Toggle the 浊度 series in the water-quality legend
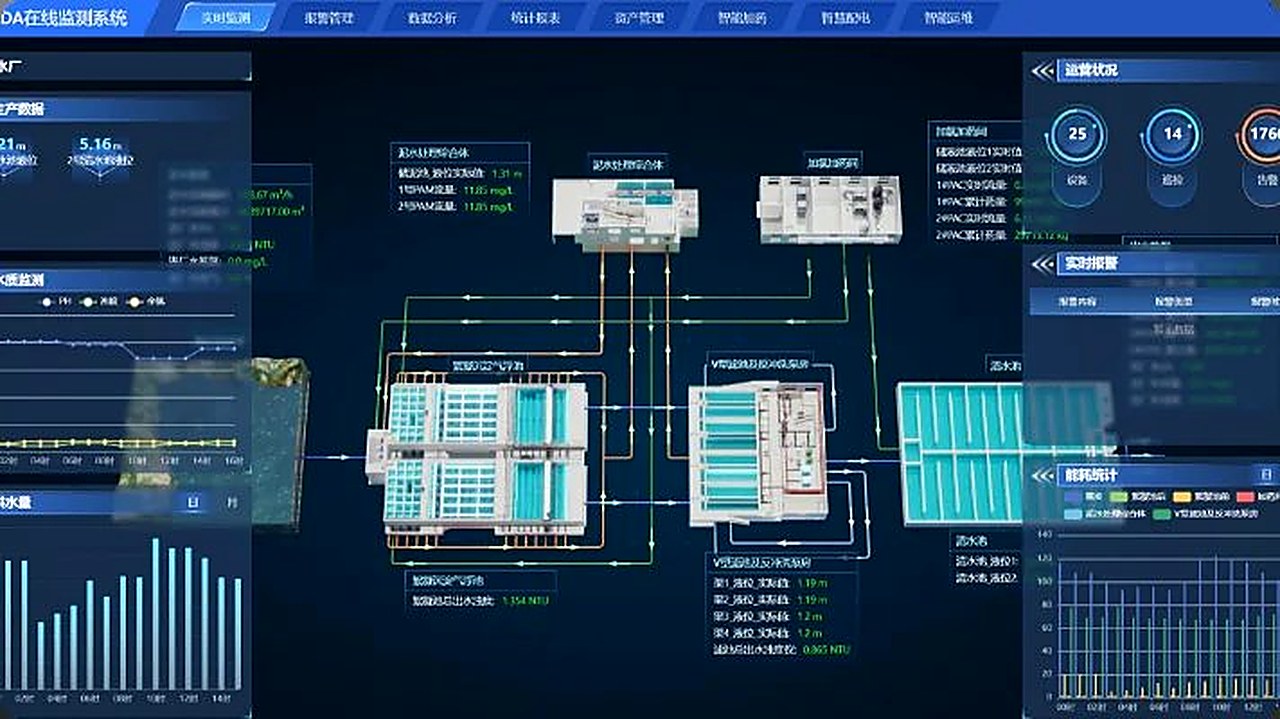This screenshot has width=1280, height=719. (x=99, y=301)
